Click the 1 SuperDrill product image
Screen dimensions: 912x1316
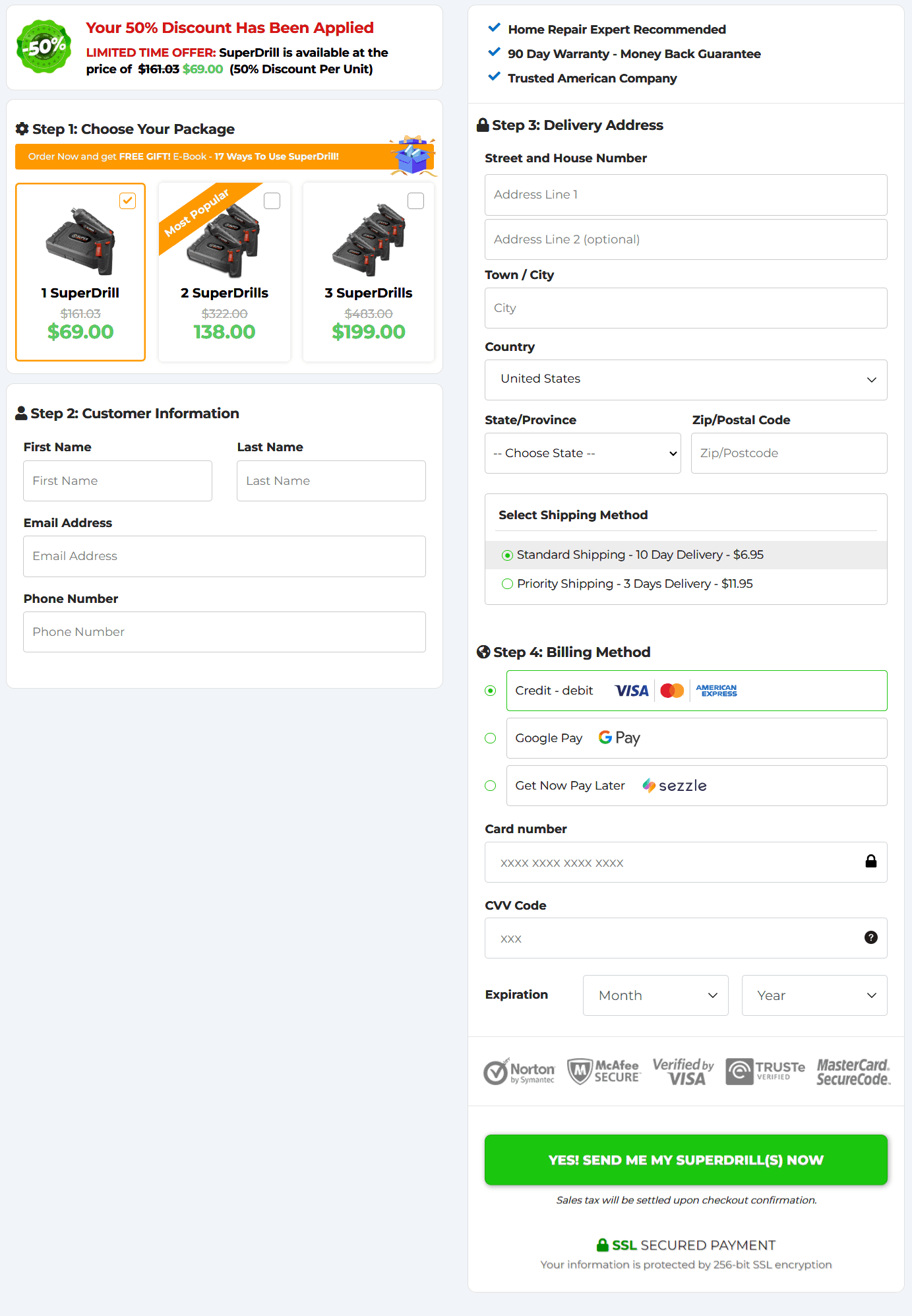pos(80,241)
